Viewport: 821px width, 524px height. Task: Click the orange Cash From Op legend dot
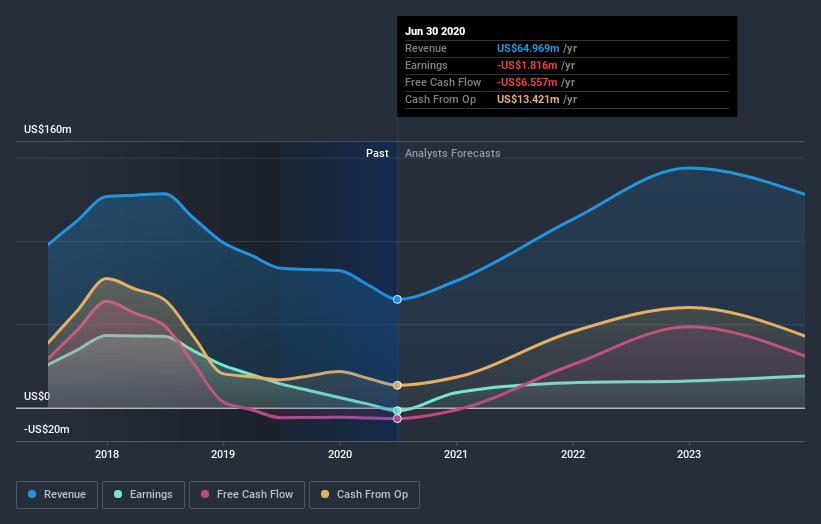325,494
